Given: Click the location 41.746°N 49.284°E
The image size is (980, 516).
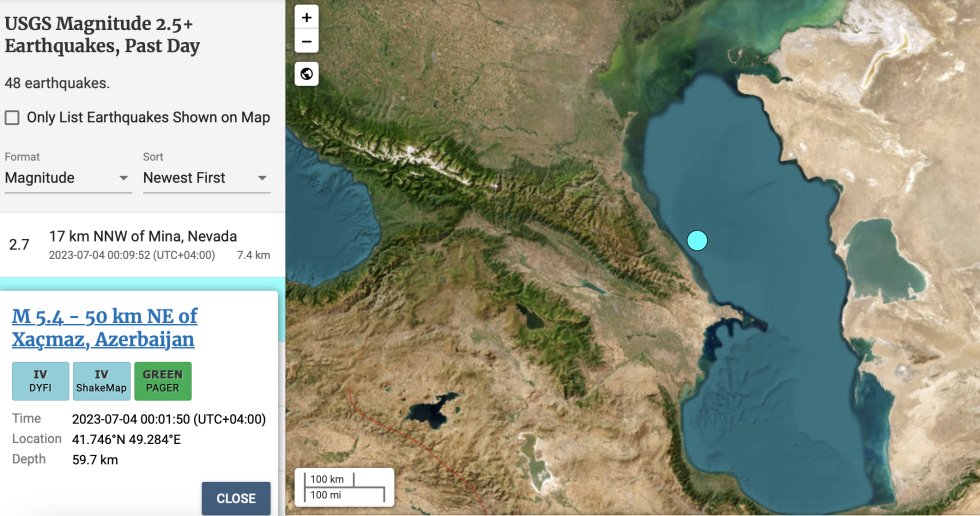Looking at the screenshot, I should point(126,440).
